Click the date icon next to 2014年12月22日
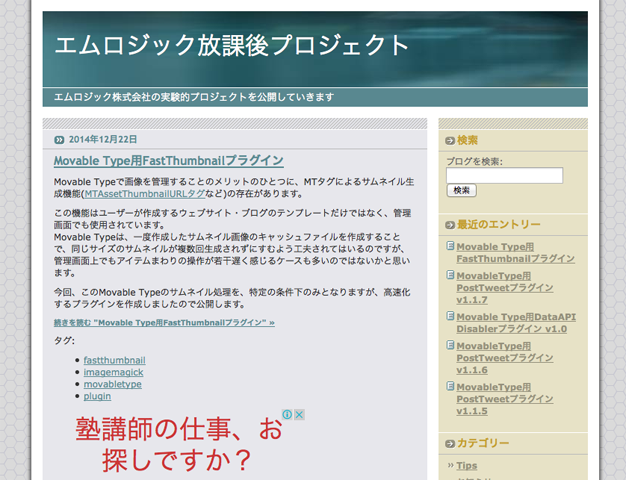 pyautogui.click(x=59, y=140)
